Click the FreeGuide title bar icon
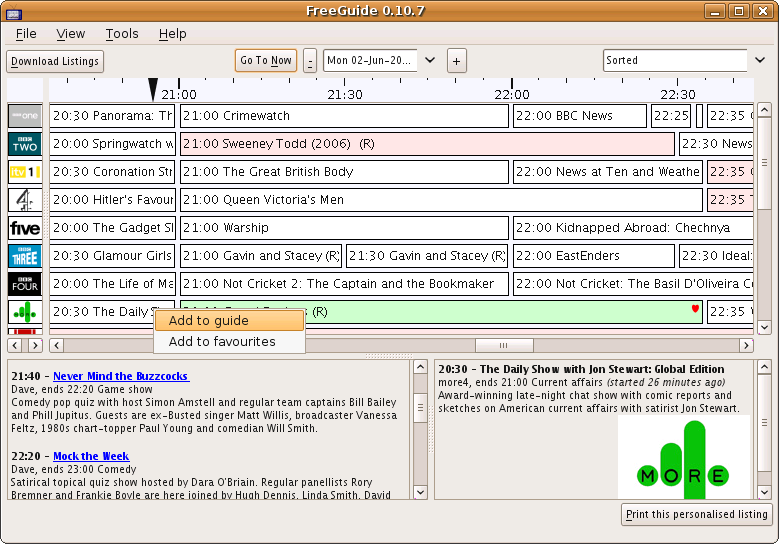779x544 pixels. 13,12
